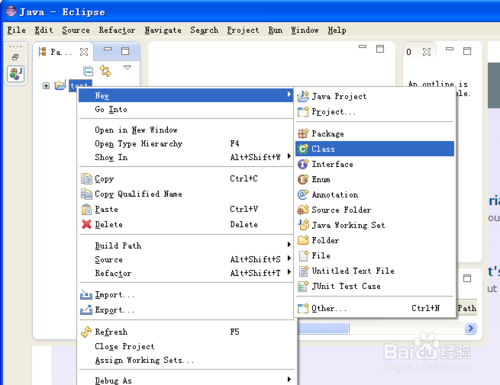Screen dimensions: 500x385
Task: Open the project folder icon in tree
Action: pos(60,85)
